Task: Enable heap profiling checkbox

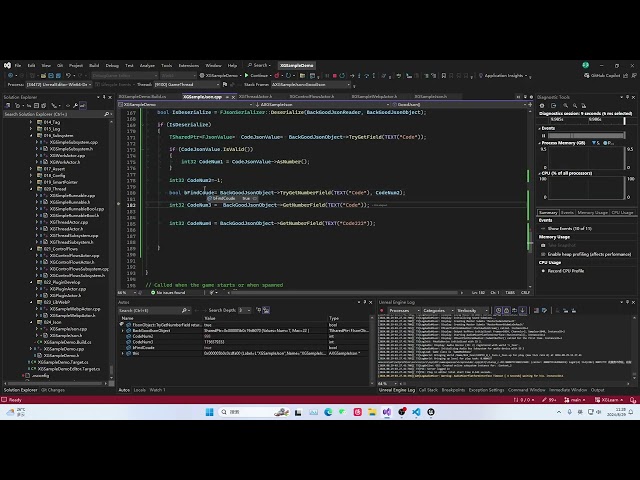Action: [543, 254]
